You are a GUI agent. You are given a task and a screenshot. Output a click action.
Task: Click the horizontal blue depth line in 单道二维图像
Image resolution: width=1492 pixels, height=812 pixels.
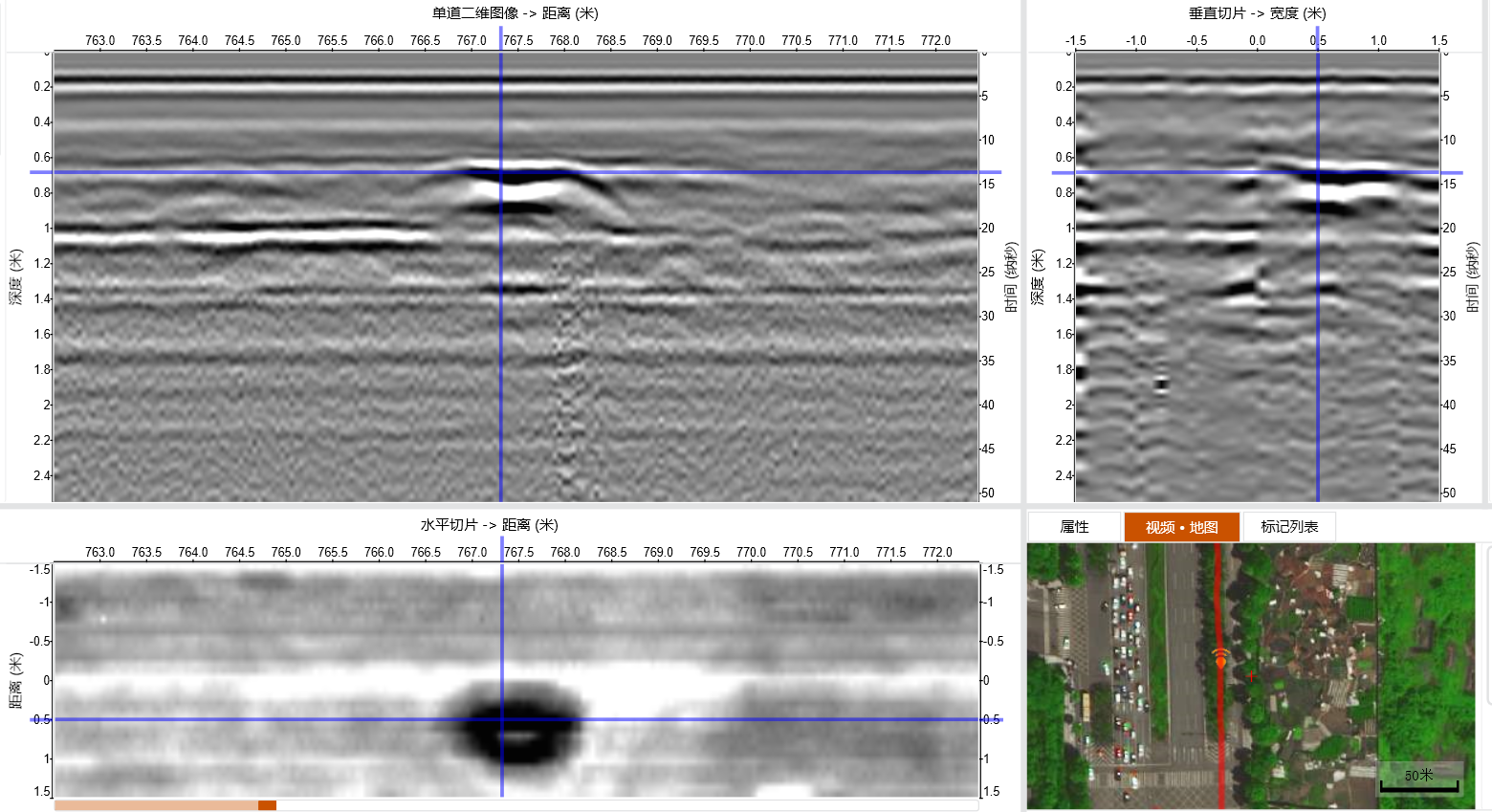pos(516,172)
